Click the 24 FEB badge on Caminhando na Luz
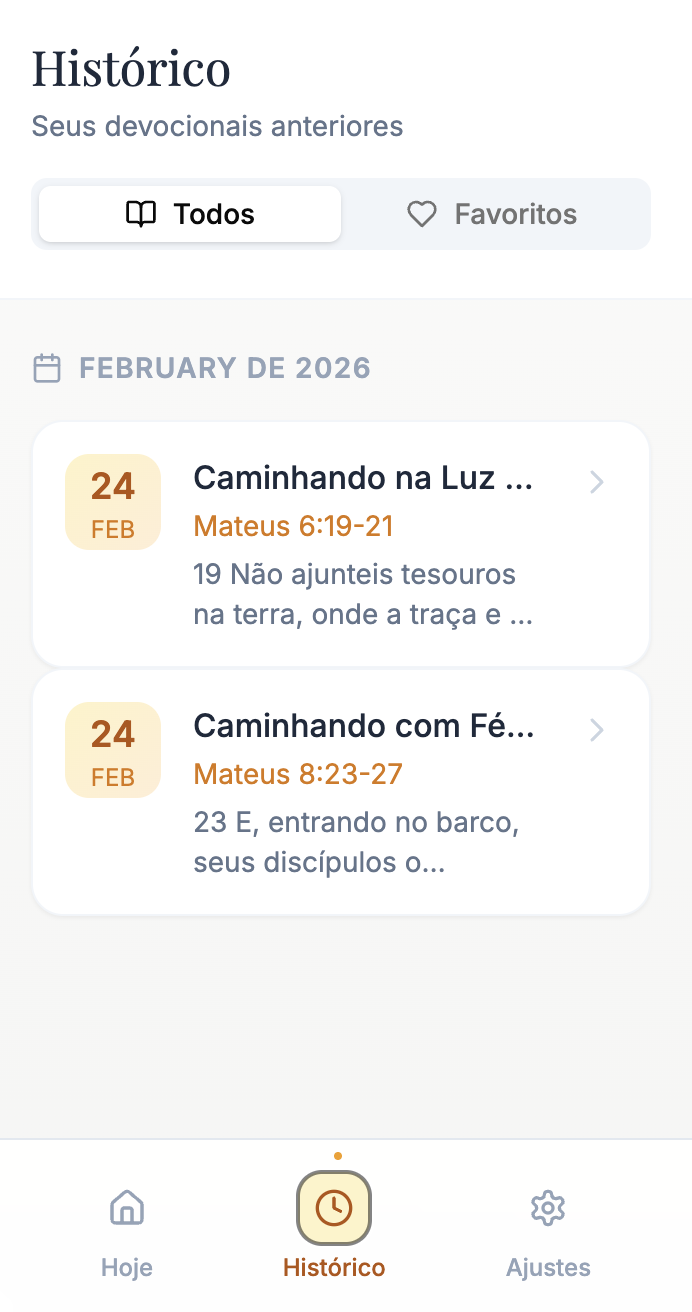692x1312 pixels. tap(112, 502)
